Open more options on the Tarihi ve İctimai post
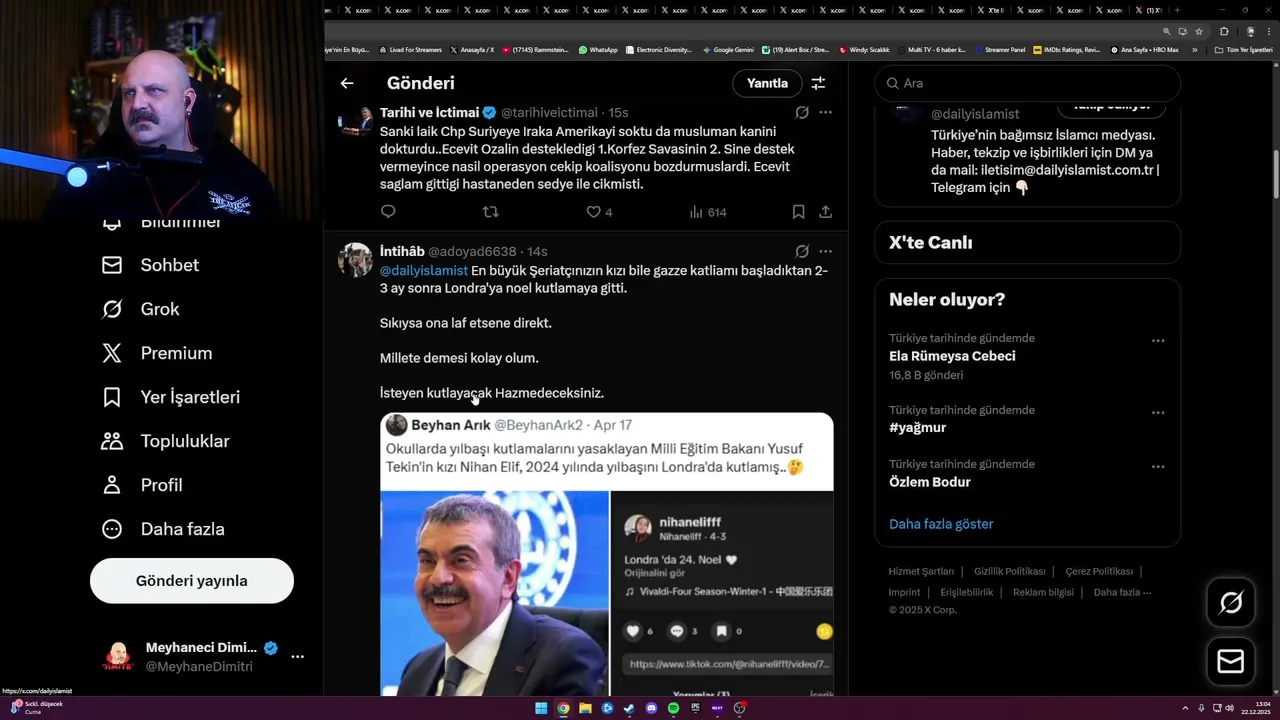This screenshot has width=1280, height=720. pyautogui.click(x=825, y=112)
